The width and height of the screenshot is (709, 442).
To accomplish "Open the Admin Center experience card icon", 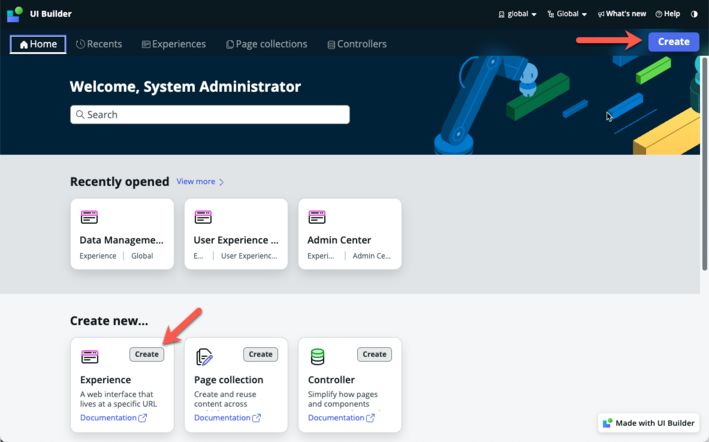I will tap(317, 217).
